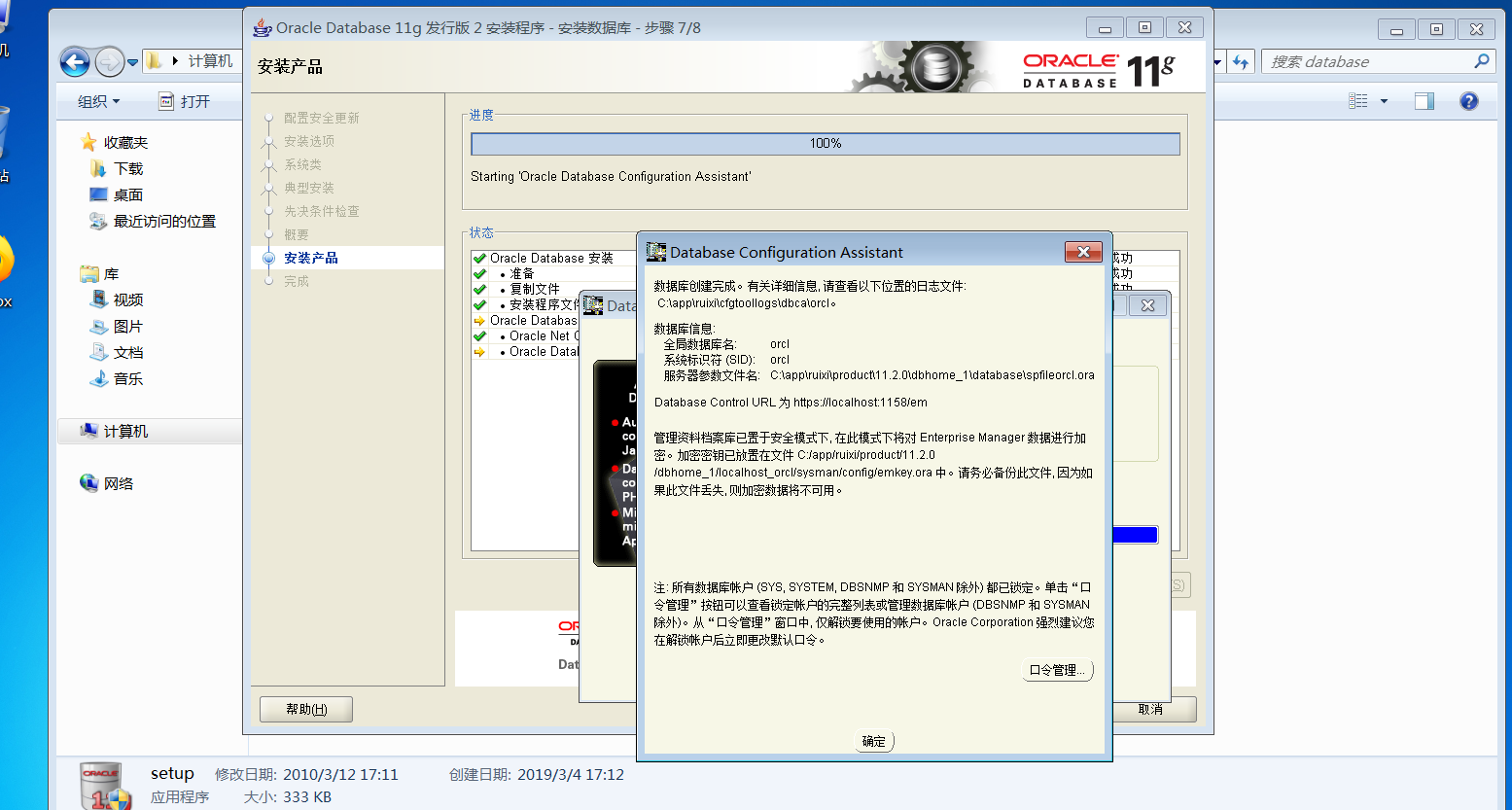The image size is (1512, 810).
Task: Click the green checkmark beside Oracle Database 安装
Action: point(479,258)
